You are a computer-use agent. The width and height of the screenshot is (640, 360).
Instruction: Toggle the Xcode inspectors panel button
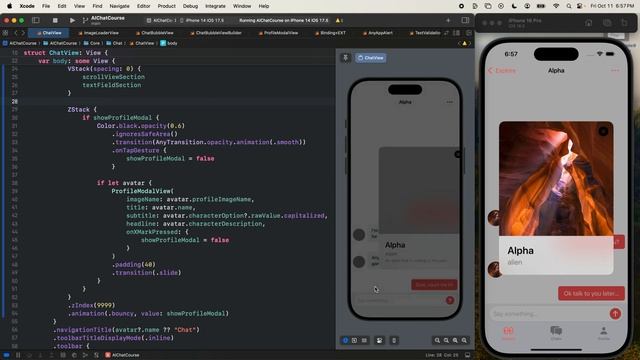tap(465, 20)
